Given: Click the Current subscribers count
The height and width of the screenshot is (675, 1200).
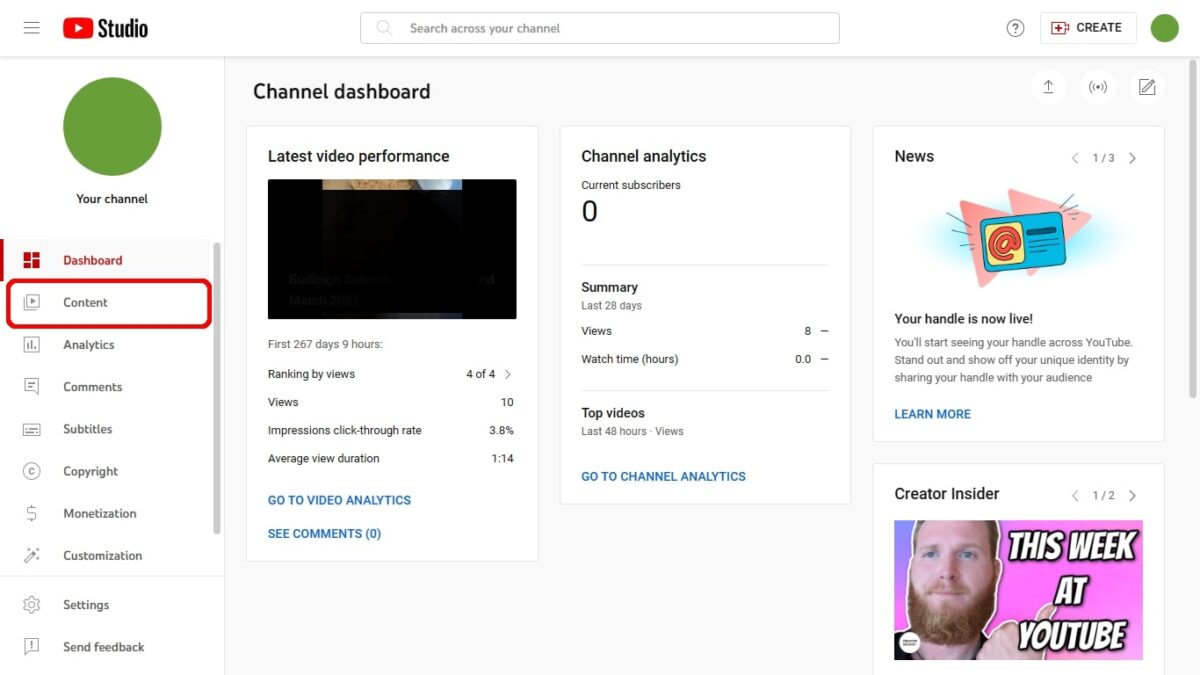Looking at the screenshot, I should [x=589, y=211].
